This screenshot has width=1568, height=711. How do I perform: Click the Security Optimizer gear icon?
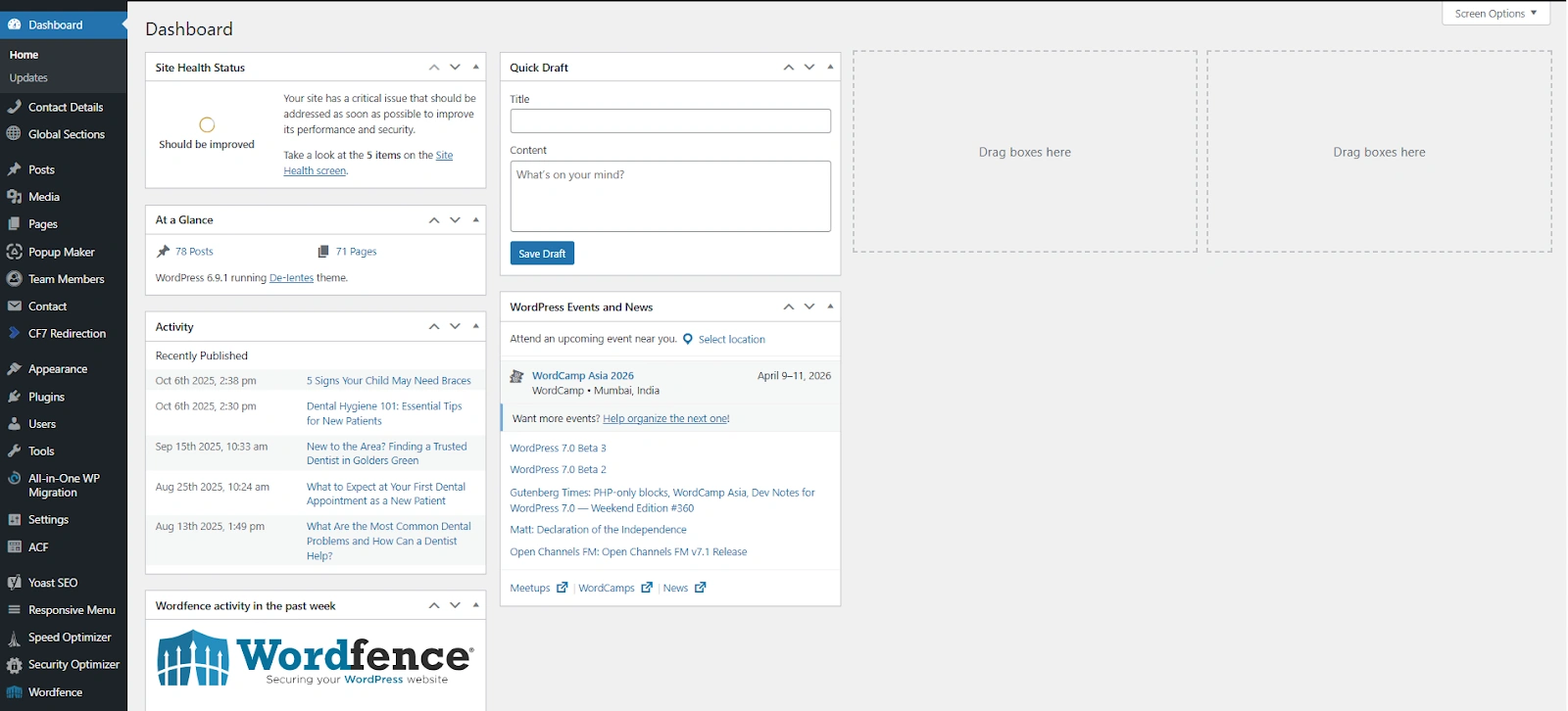coord(14,665)
